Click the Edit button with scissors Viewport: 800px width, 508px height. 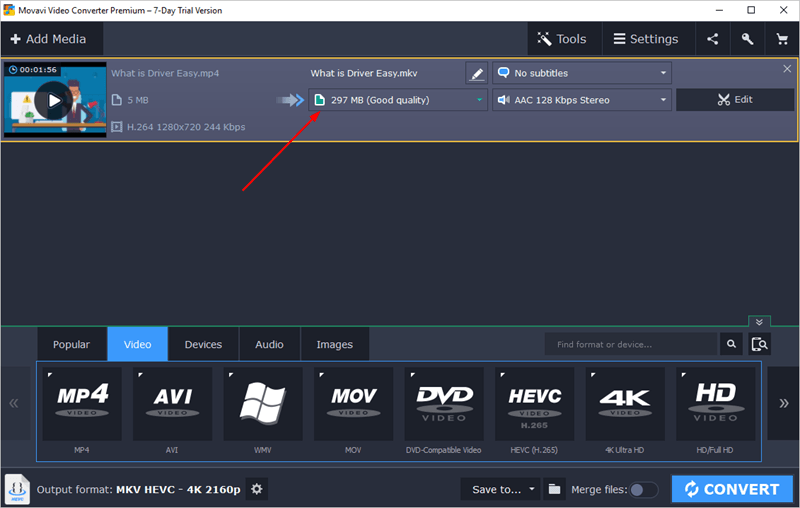tap(735, 100)
